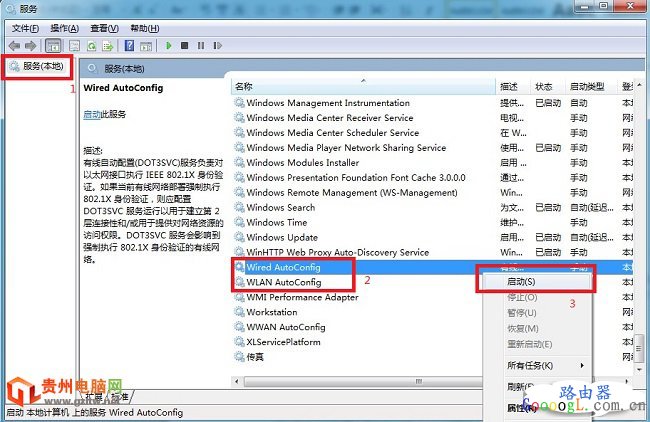The width and height of the screenshot is (650, 422).
Task: Select the Windows Update service row
Action: click(x=281, y=238)
